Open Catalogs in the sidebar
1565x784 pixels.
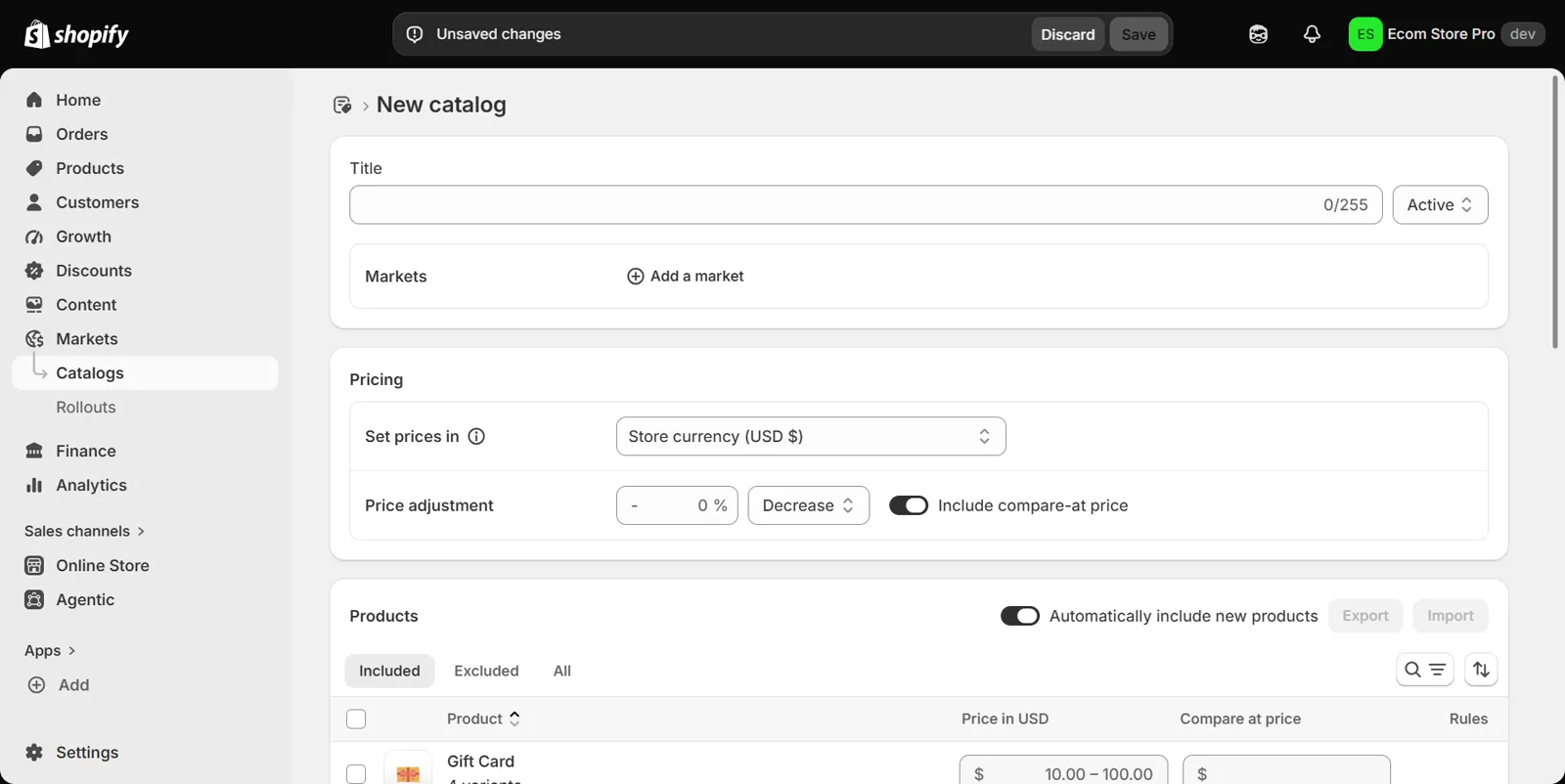click(x=145, y=373)
